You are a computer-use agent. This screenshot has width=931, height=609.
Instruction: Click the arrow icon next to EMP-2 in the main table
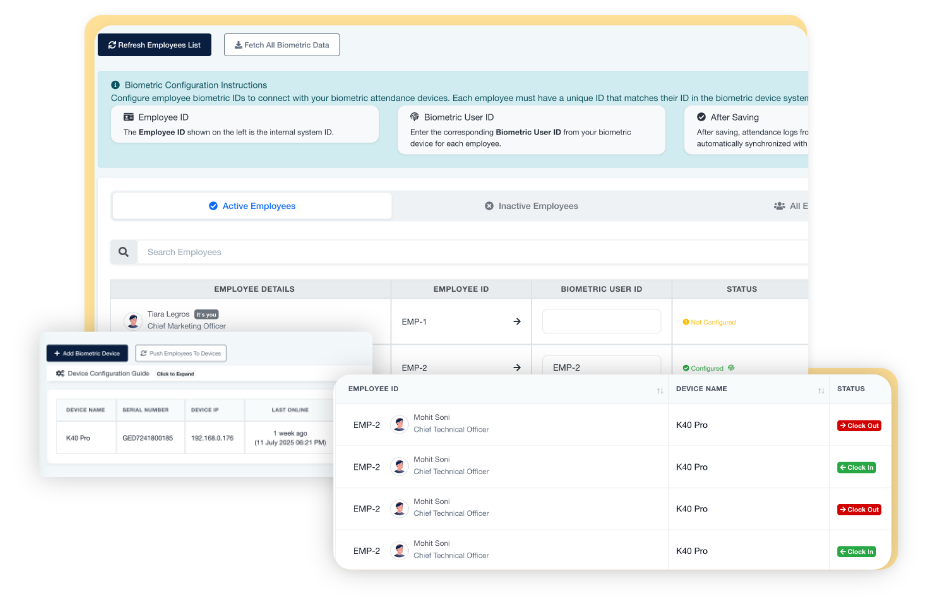[517, 367]
